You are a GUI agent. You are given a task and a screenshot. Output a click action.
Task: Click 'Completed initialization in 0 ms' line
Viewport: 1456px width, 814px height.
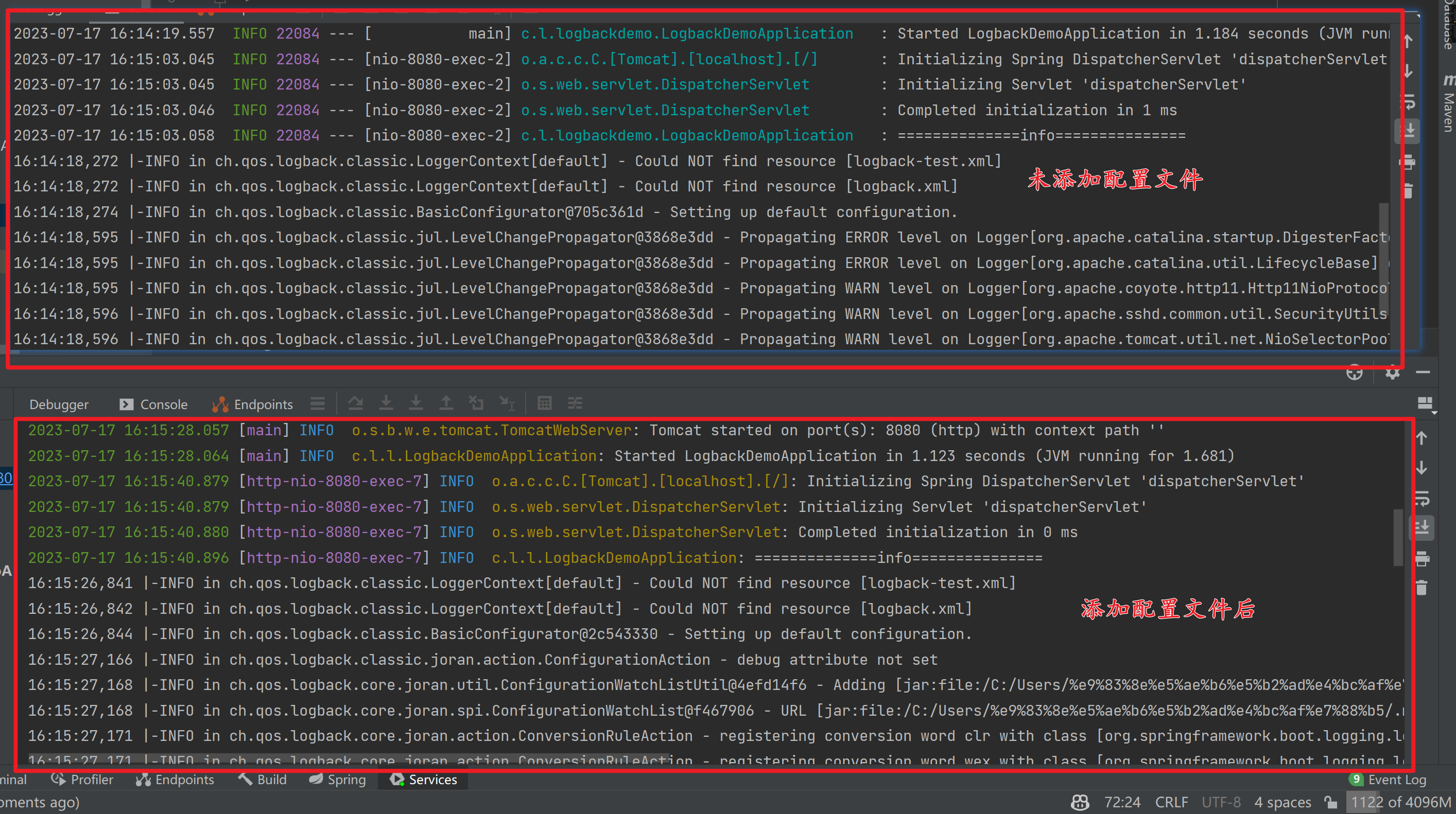point(553,532)
